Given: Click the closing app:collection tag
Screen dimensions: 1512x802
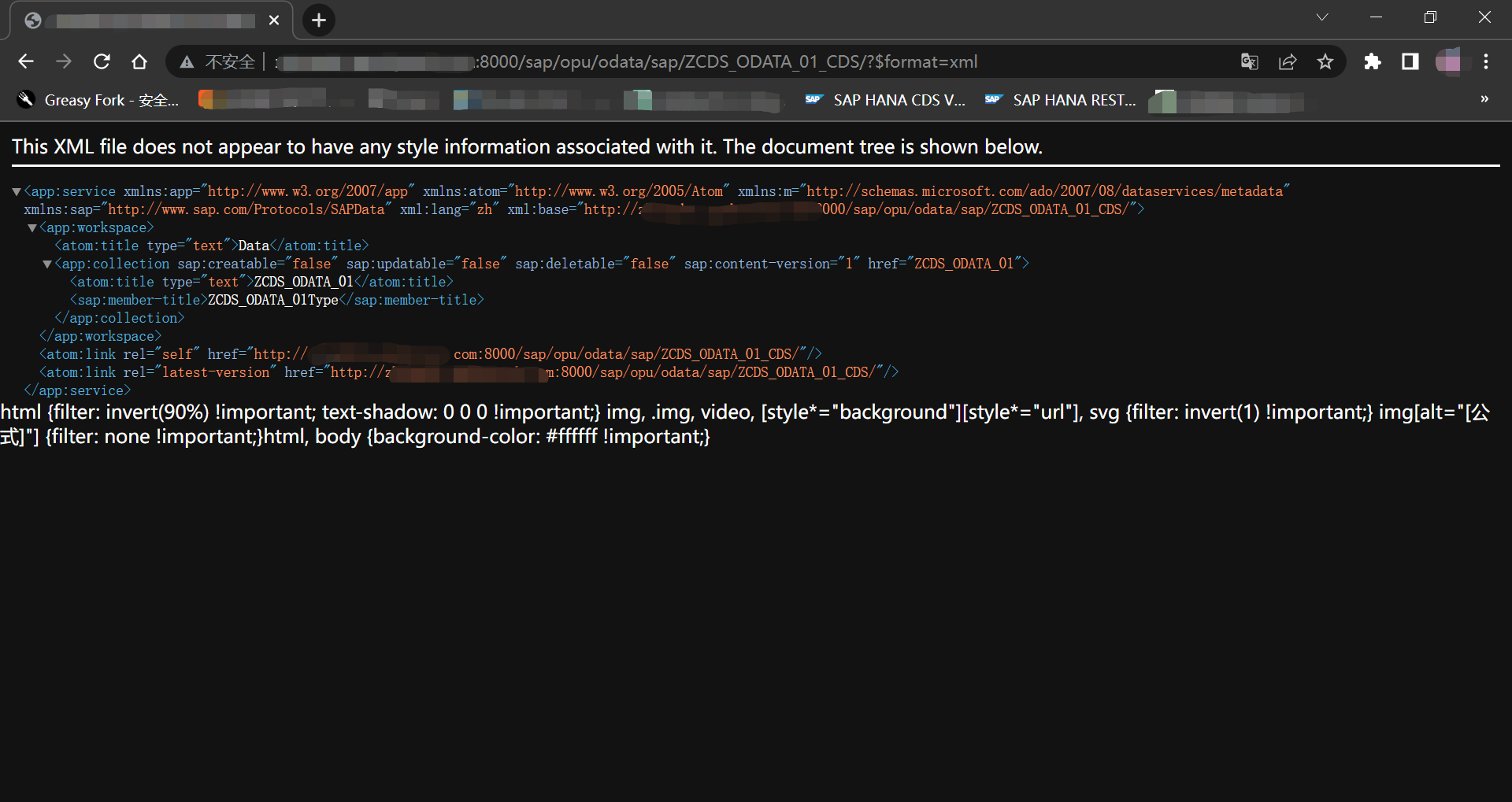Looking at the screenshot, I should tap(120, 318).
